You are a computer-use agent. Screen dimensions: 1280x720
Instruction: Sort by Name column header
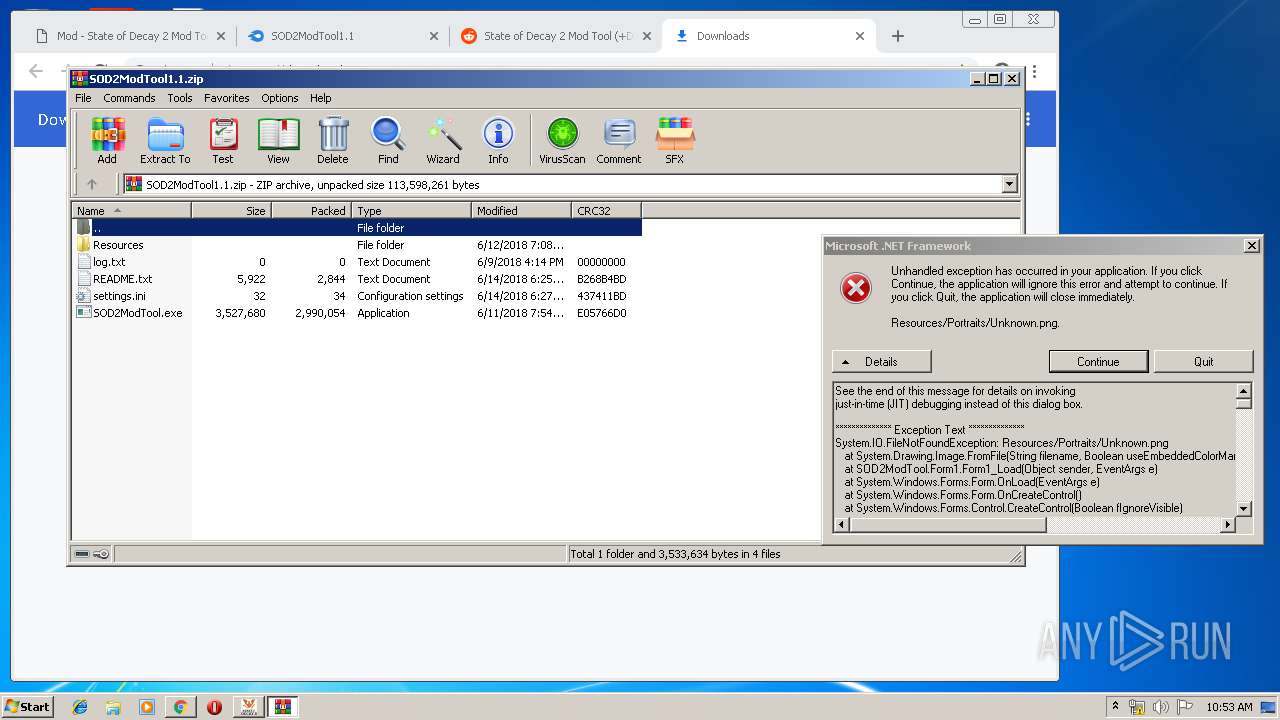pos(131,210)
